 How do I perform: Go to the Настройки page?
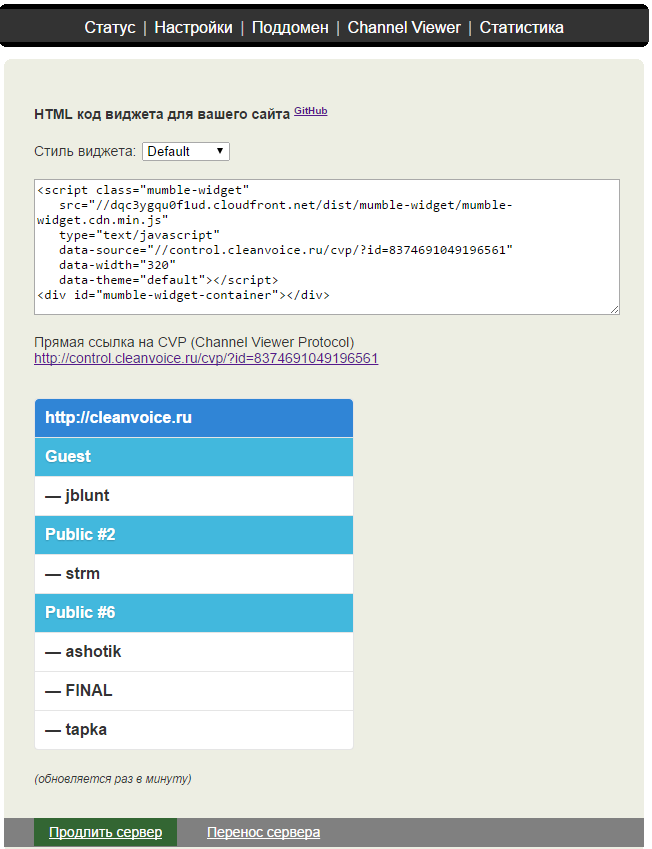193,27
